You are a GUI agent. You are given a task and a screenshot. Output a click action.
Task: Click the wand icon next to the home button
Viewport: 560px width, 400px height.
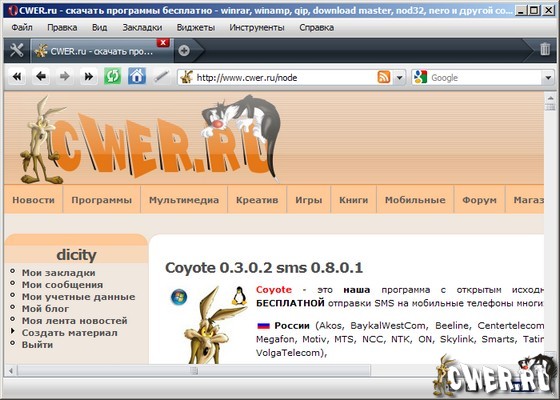coord(161,76)
